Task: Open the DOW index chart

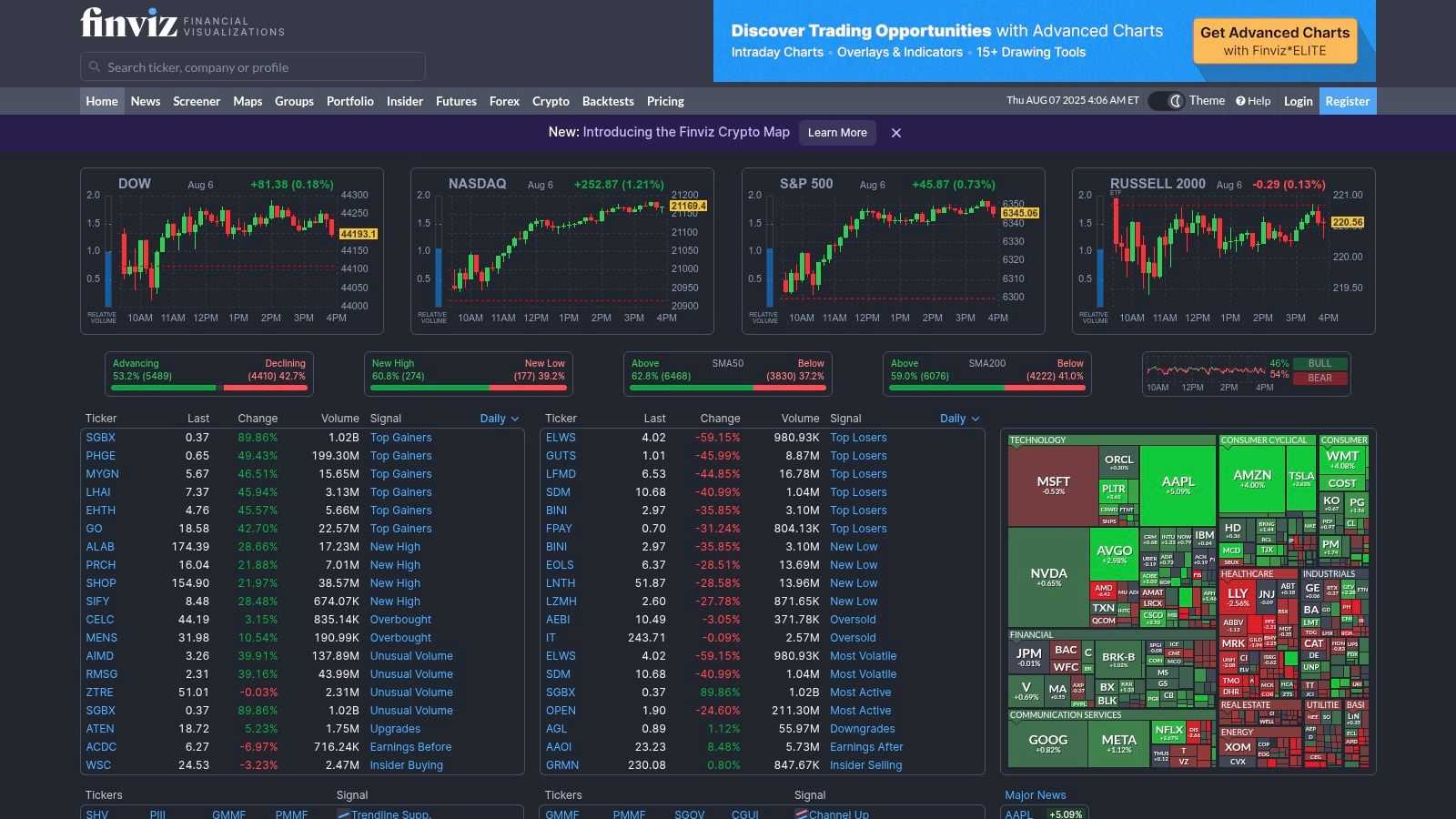Action: coord(232,251)
